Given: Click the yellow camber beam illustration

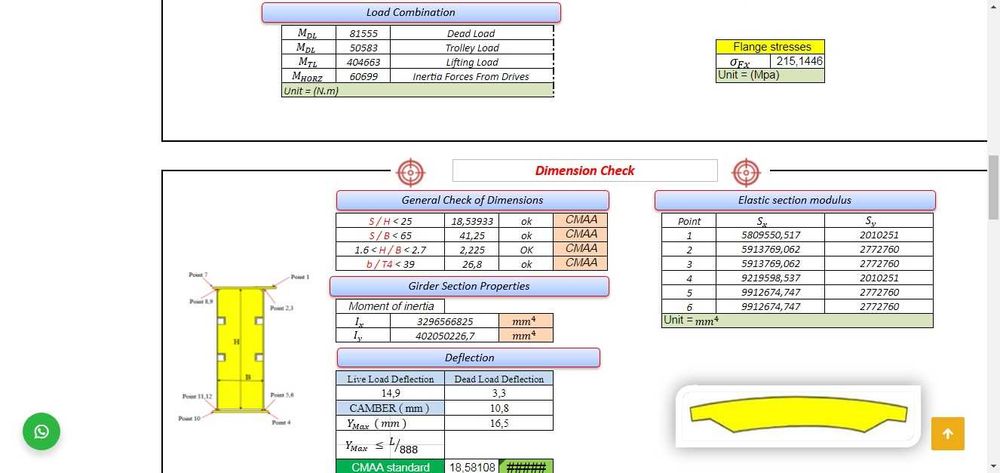Looking at the screenshot, I should (x=798, y=416).
